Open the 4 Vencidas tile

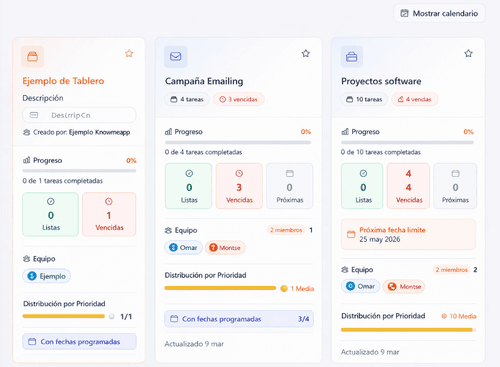coord(408,186)
